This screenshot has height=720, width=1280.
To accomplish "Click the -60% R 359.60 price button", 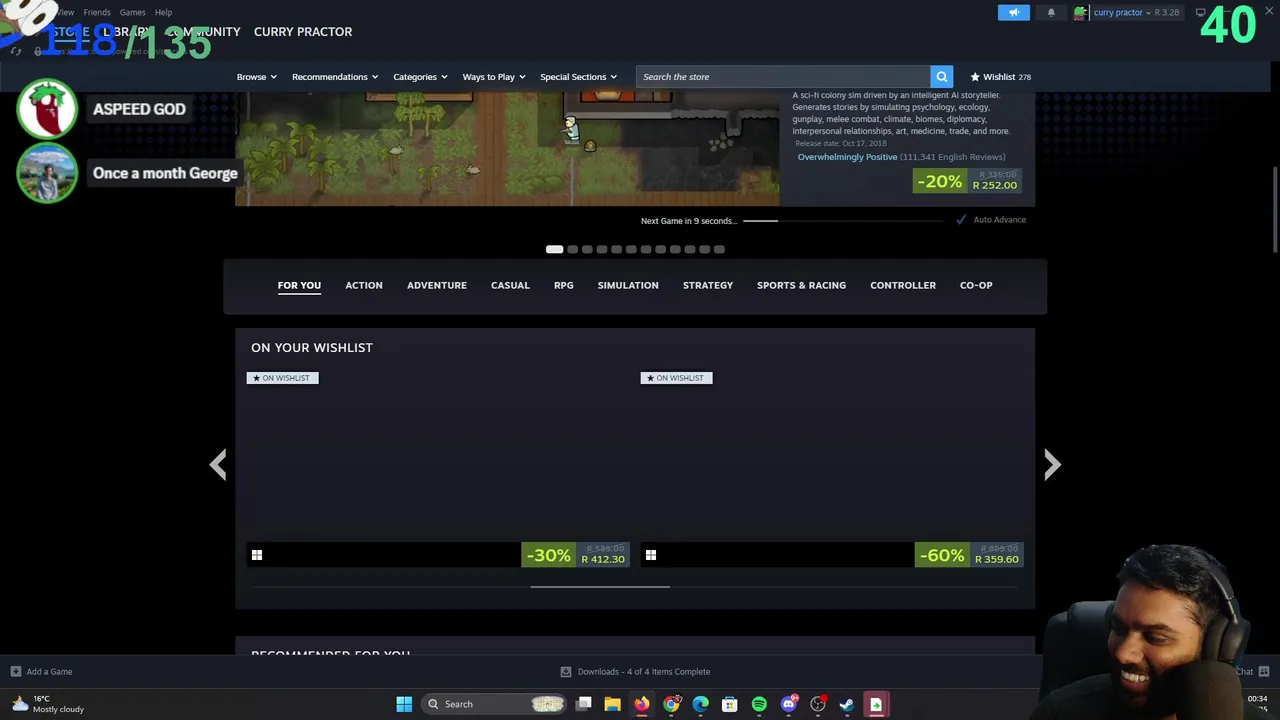I will 969,555.
